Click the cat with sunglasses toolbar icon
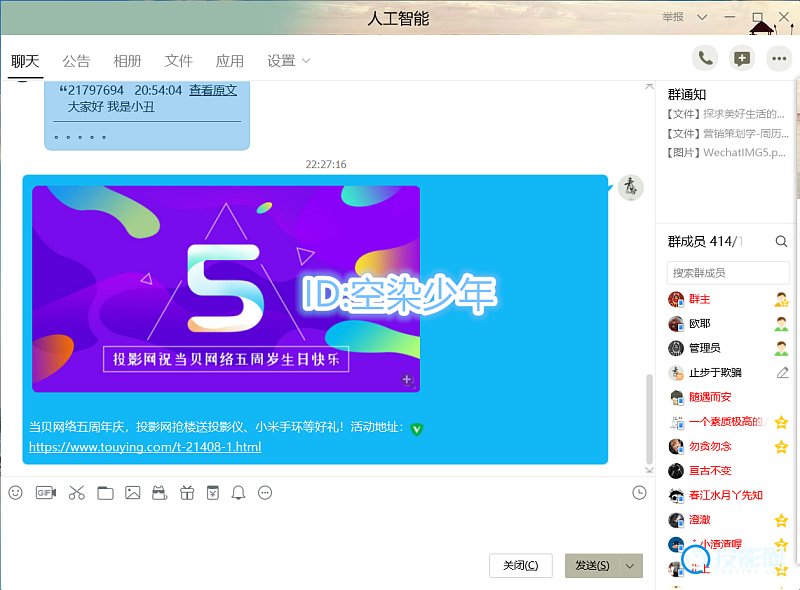Image resolution: width=800 pixels, height=590 pixels. 160,493
